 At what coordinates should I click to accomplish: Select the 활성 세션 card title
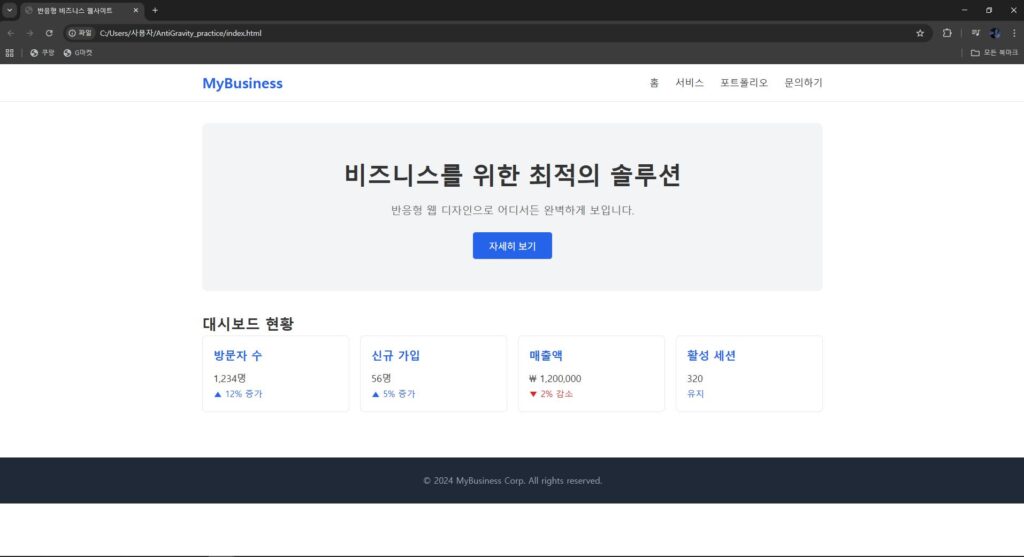711,356
